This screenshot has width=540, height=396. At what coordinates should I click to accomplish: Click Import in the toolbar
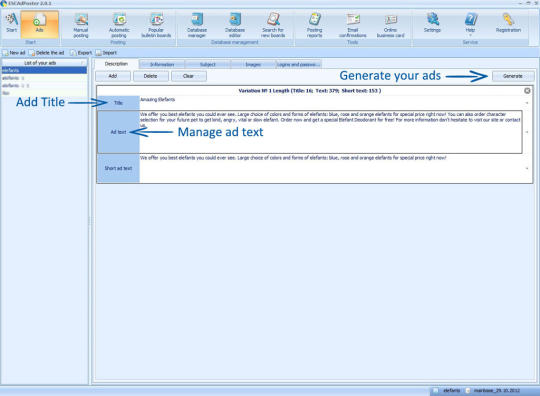pos(106,53)
